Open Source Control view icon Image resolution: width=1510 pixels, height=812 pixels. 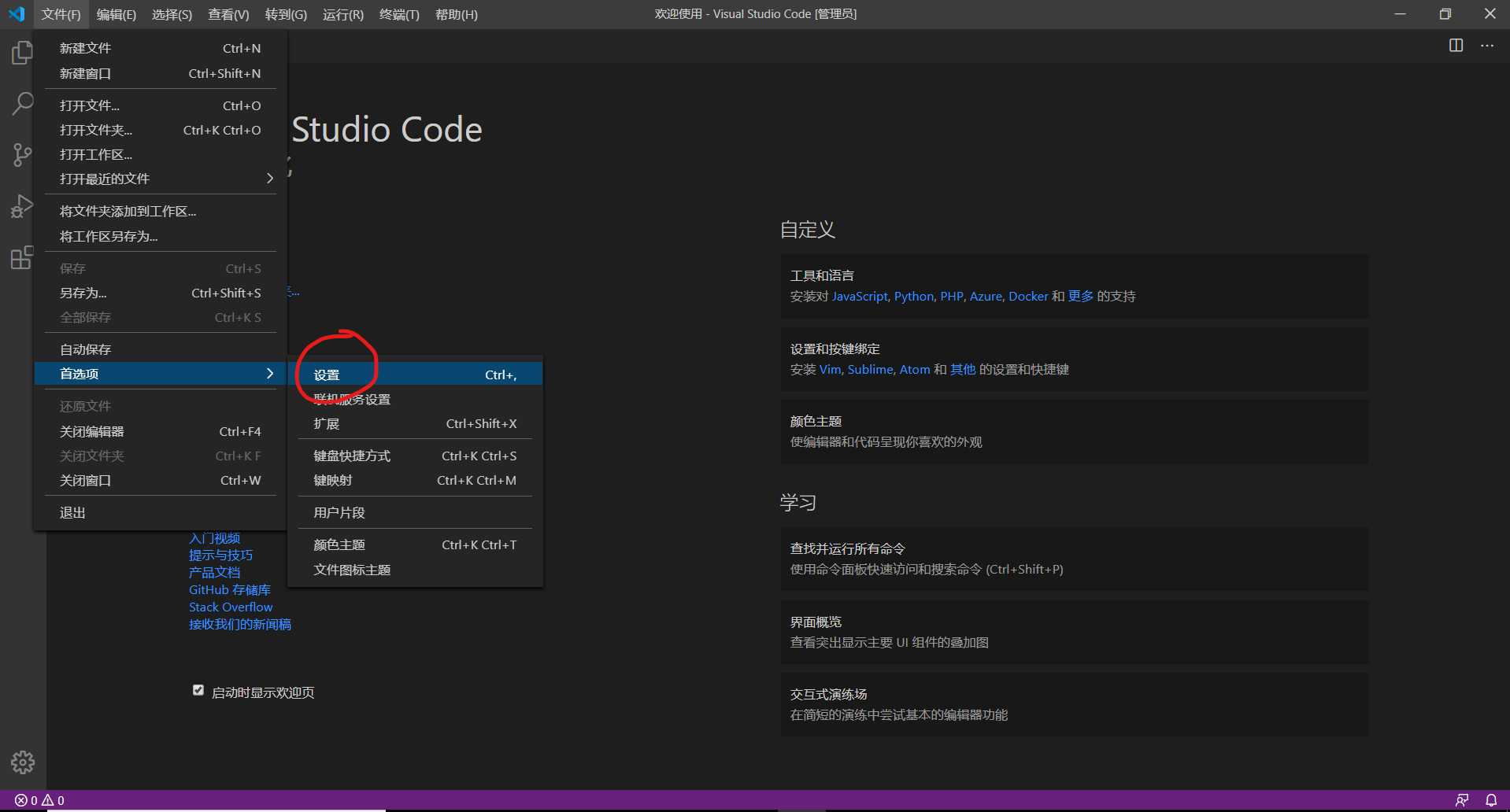point(22,154)
